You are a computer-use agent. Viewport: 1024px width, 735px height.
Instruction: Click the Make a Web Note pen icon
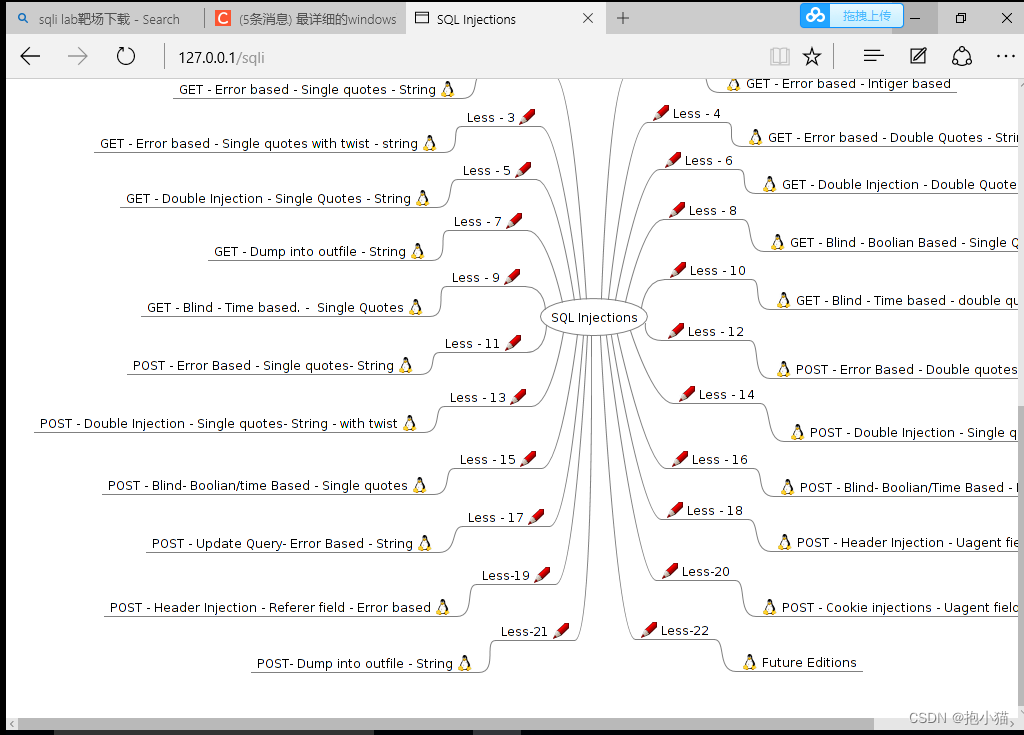[x=917, y=57]
